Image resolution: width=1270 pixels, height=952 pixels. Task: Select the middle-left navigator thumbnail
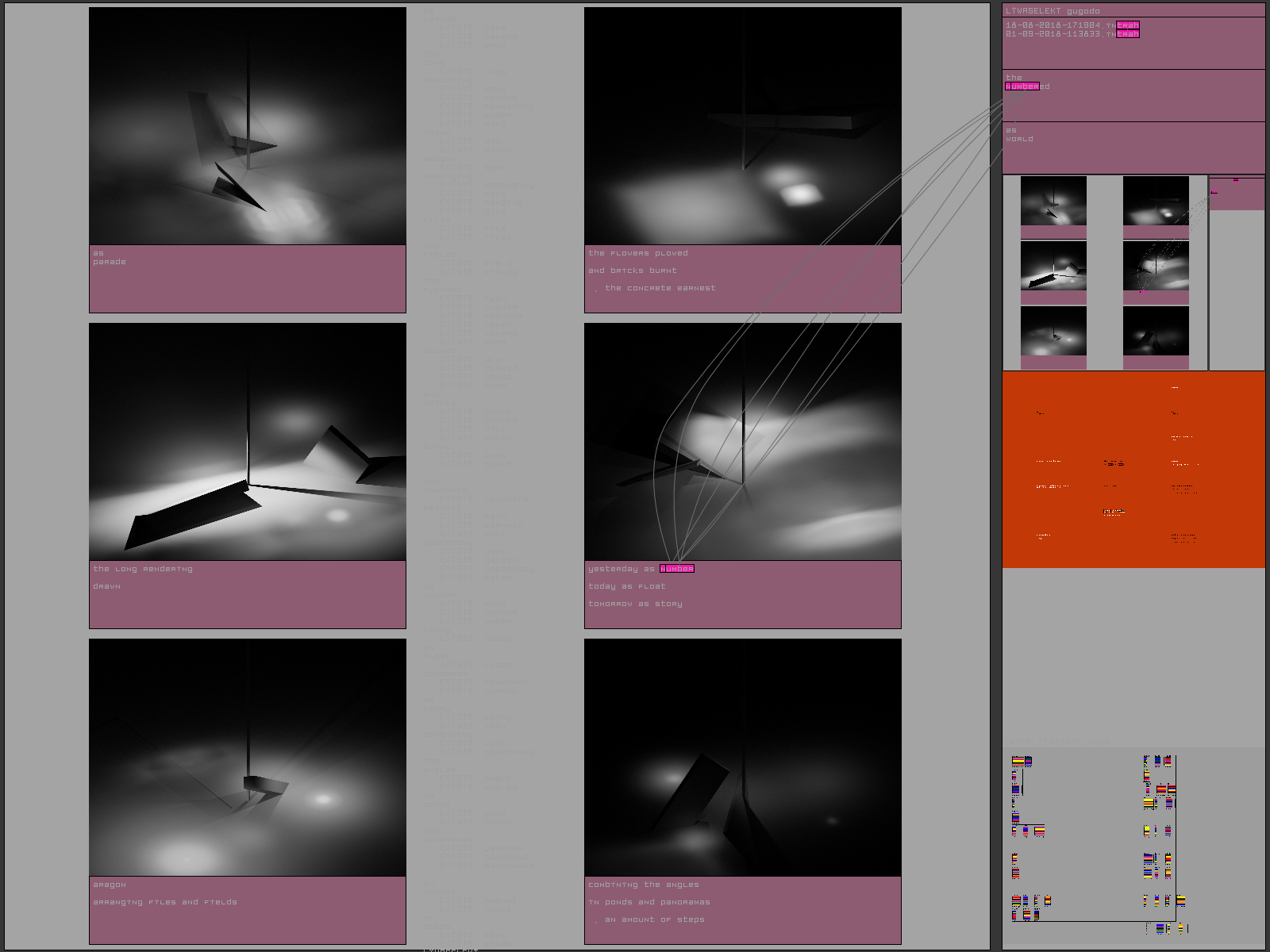tap(1053, 267)
